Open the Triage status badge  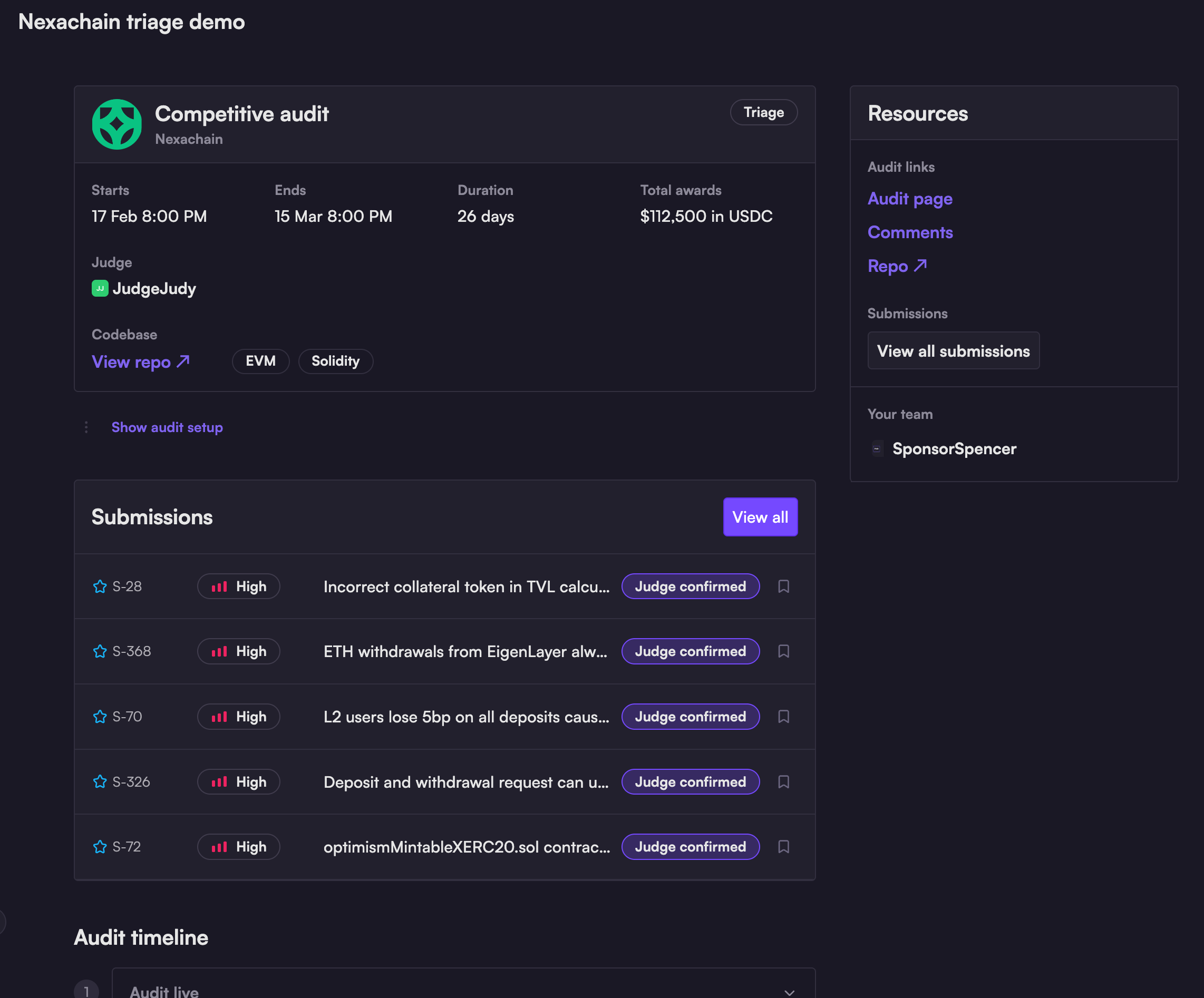click(763, 112)
